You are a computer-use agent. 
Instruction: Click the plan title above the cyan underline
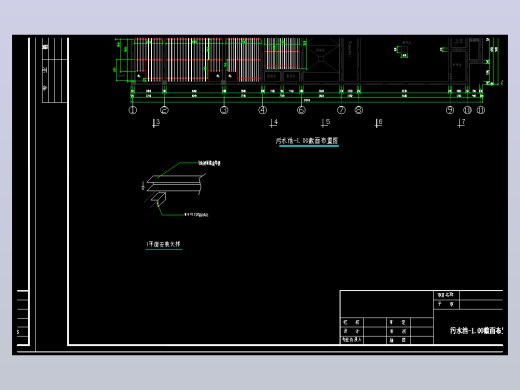(x=307, y=141)
